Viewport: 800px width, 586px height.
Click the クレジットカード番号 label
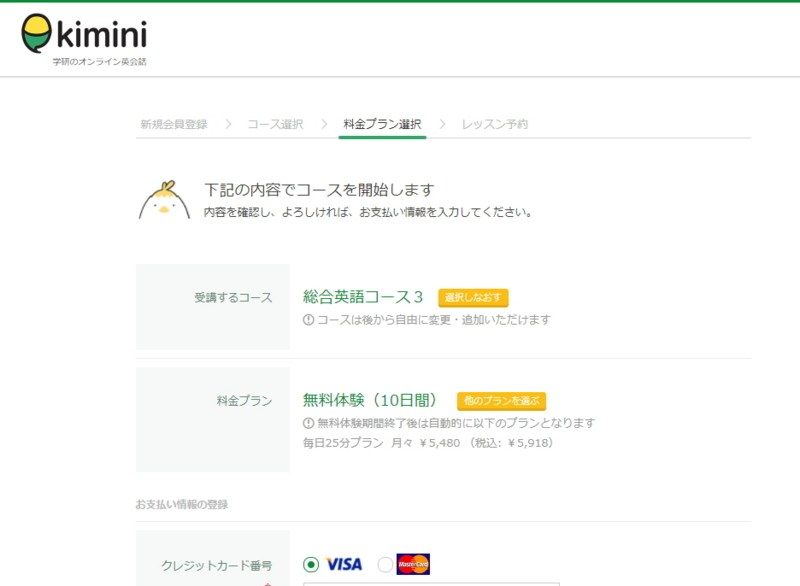217,565
